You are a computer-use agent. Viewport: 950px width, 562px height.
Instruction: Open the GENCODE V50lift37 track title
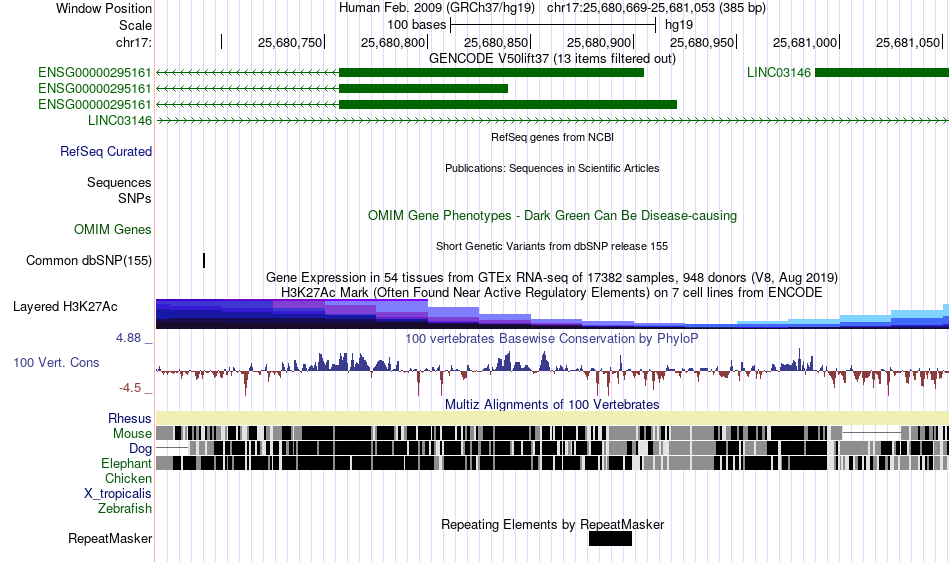(x=552, y=59)
